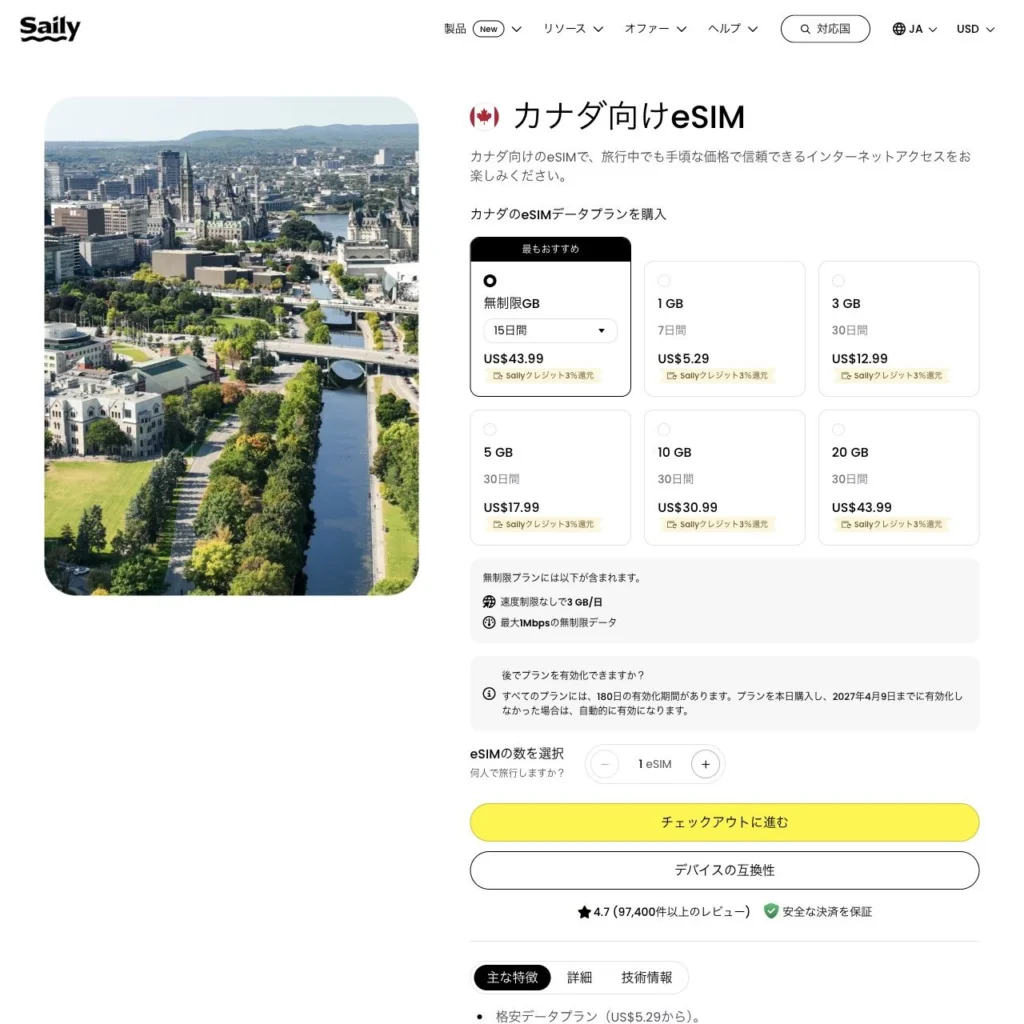
Task: Expand the オファー menu
Action: pyautogui.click(x=655, y=29)
